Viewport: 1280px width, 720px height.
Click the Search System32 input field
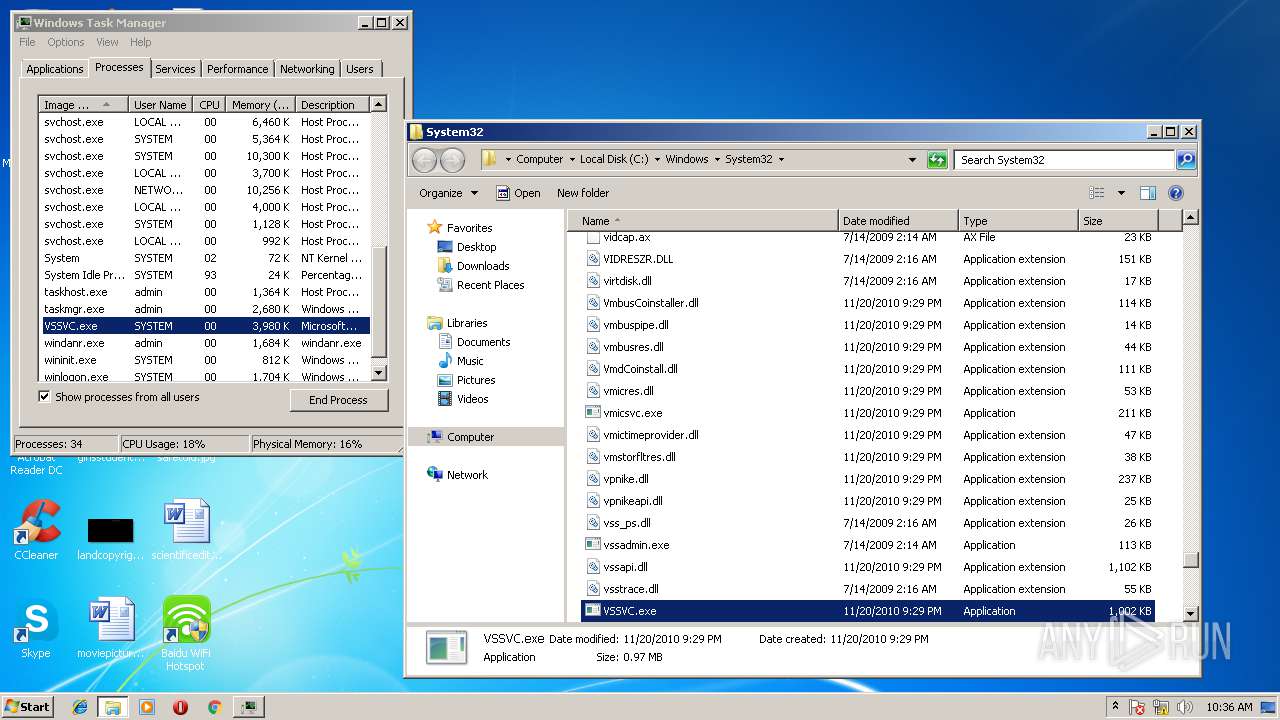1064,160
